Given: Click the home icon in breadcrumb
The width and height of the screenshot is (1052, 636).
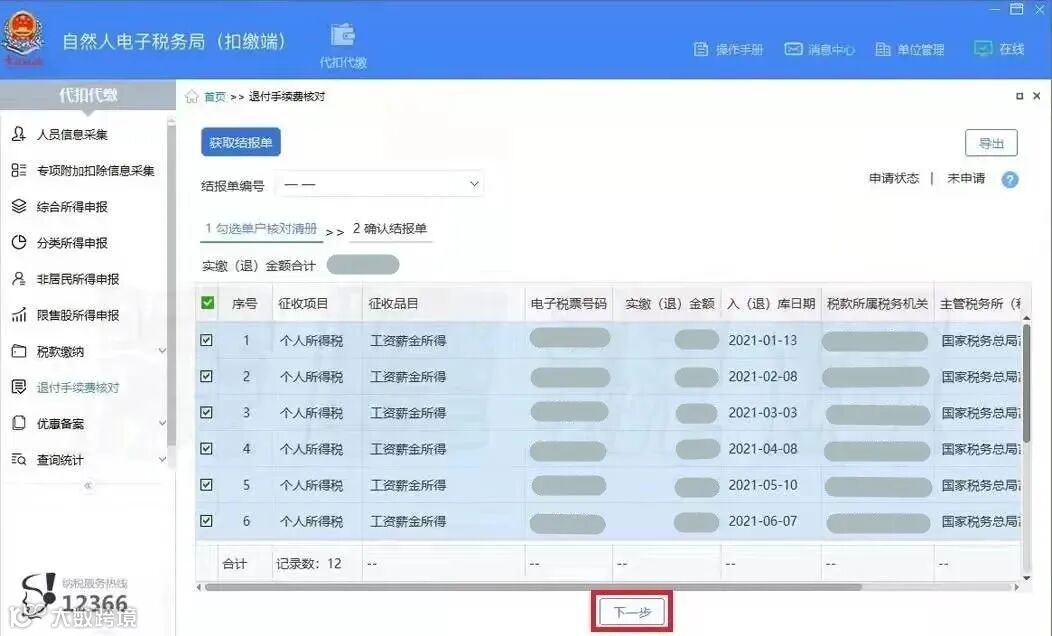Looking at the screenshot, I should click(192, 97).
